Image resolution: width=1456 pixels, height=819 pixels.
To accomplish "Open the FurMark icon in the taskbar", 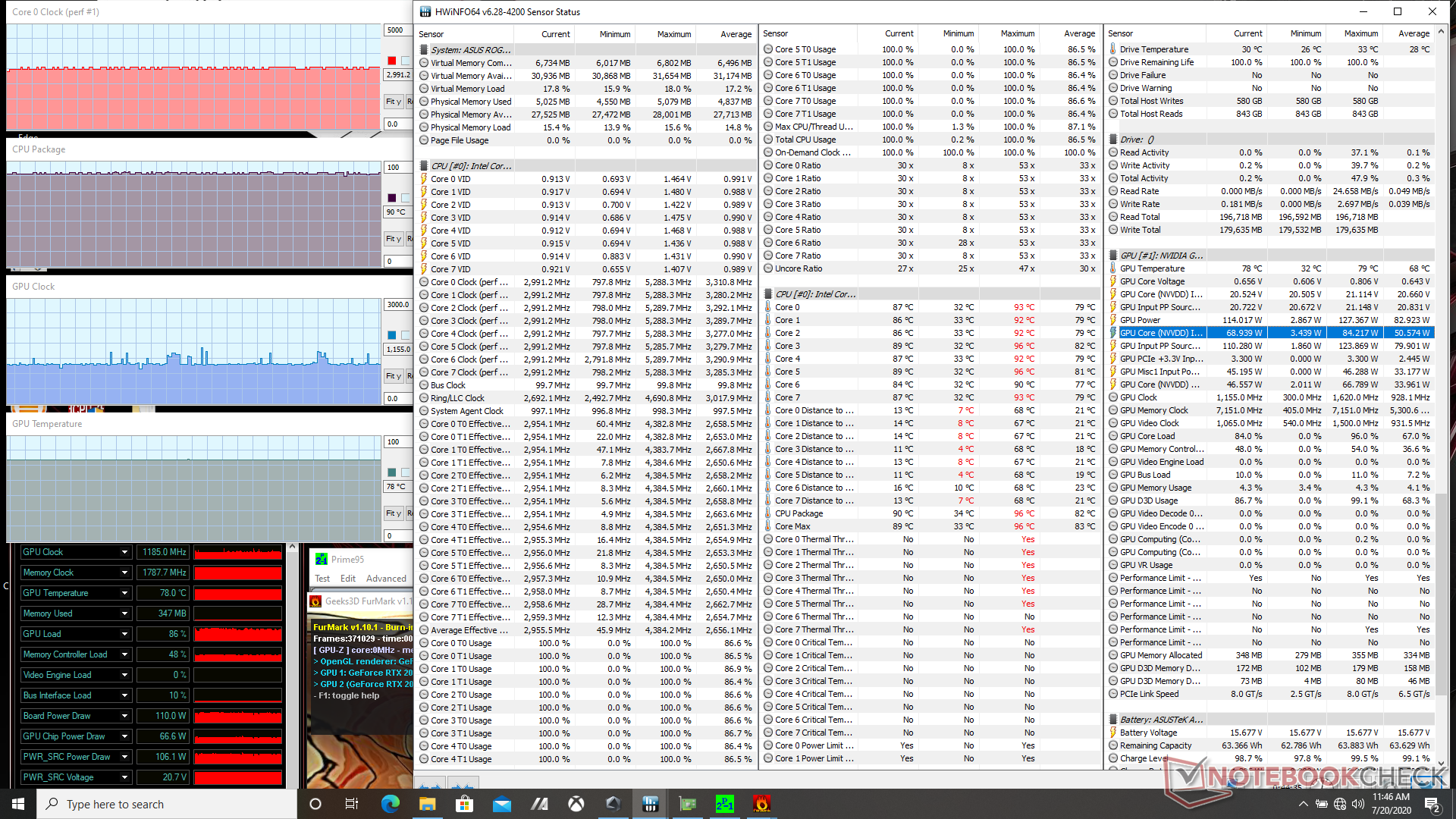I will click(x=761, y=804).
